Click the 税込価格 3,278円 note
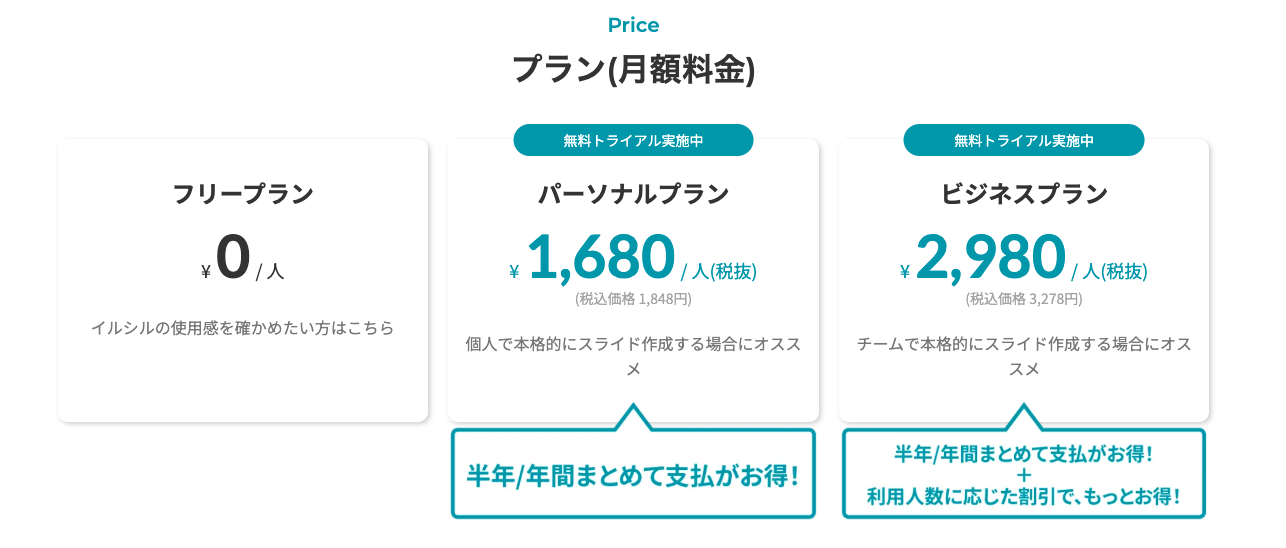Screen dimensions: 1286x548 click(x=1024, y=298)
